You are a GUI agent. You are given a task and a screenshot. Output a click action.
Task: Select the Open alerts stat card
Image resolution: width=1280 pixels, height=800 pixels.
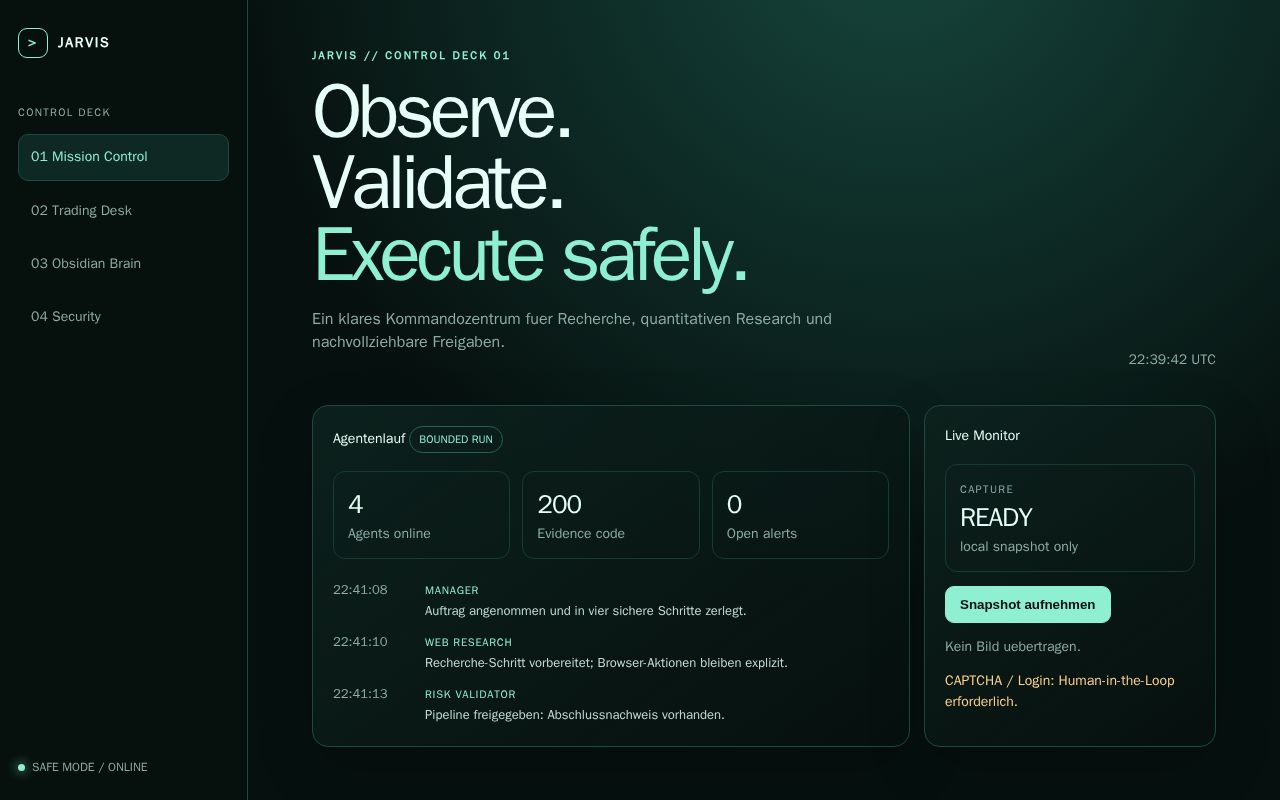click(x=800, y=515)
